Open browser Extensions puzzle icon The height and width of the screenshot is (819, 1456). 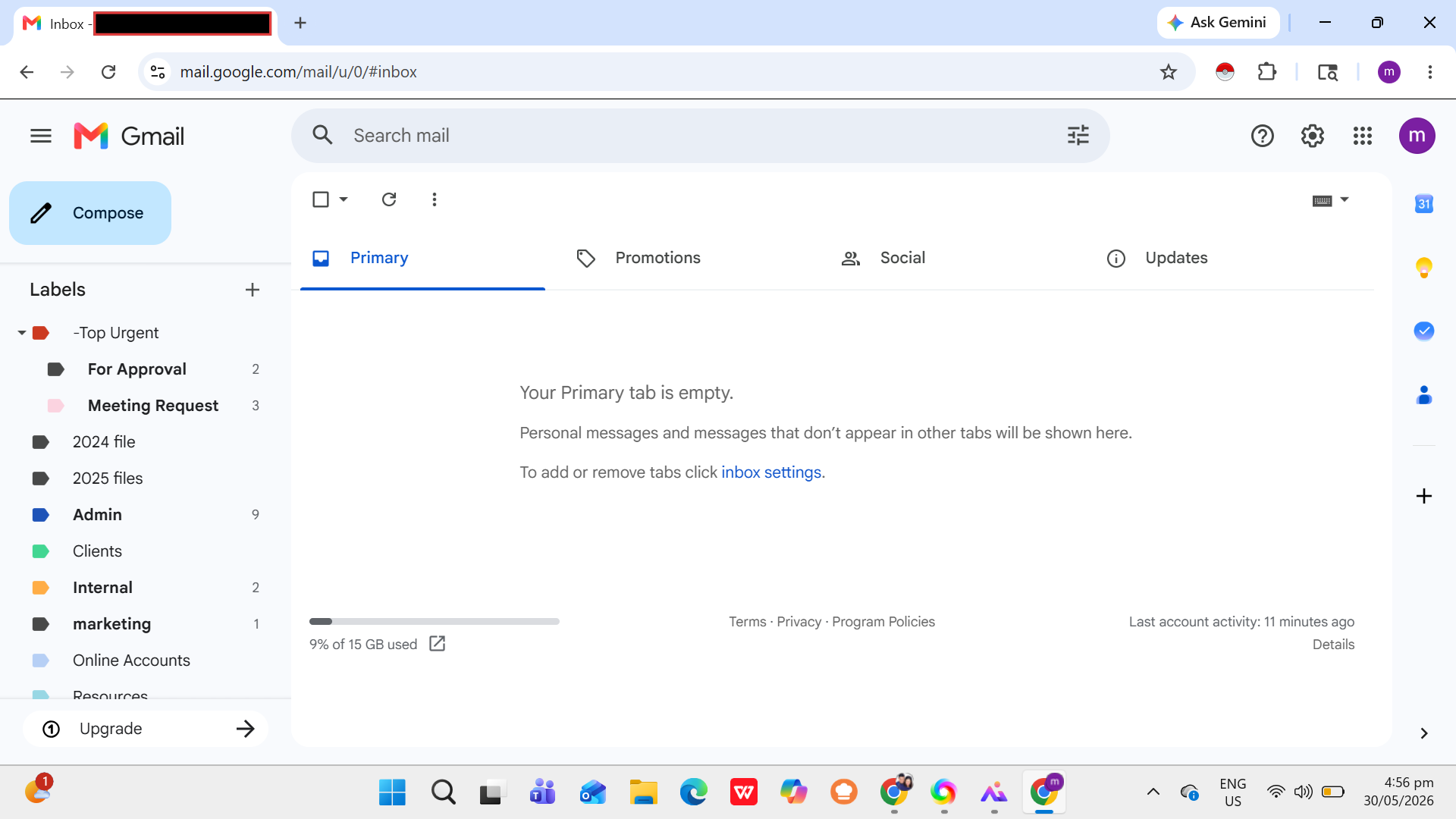pyautogui.click(x=1266, y=72)
